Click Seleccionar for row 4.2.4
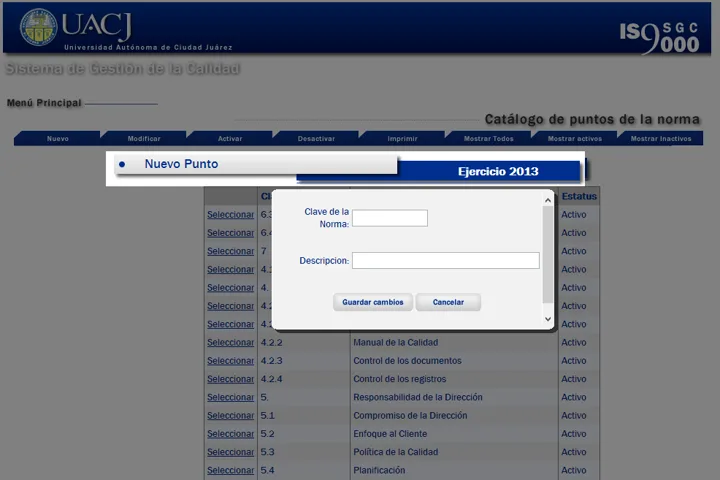This screenshot has width=720, height=480. tap(231, 379)
